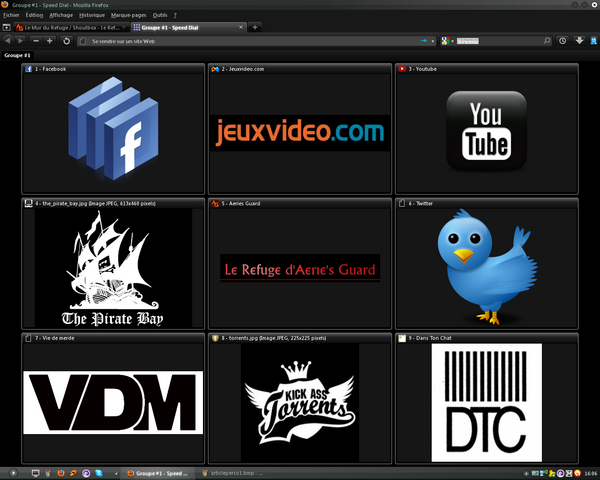This screenshot has width=600, height=480.
Task: Click the '4 - the_pirate_bay.jpg' dial title
Action: click(95, 204)
